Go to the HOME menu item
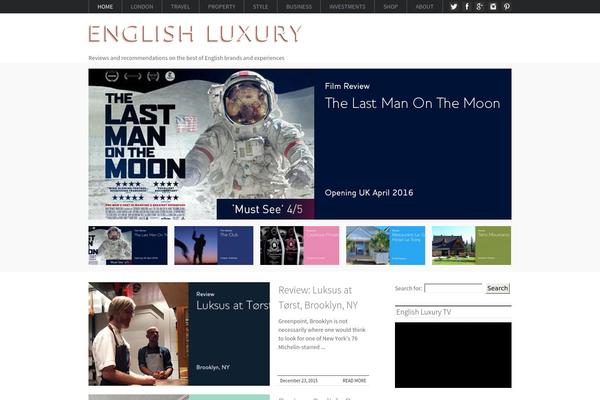 [105, 7]
